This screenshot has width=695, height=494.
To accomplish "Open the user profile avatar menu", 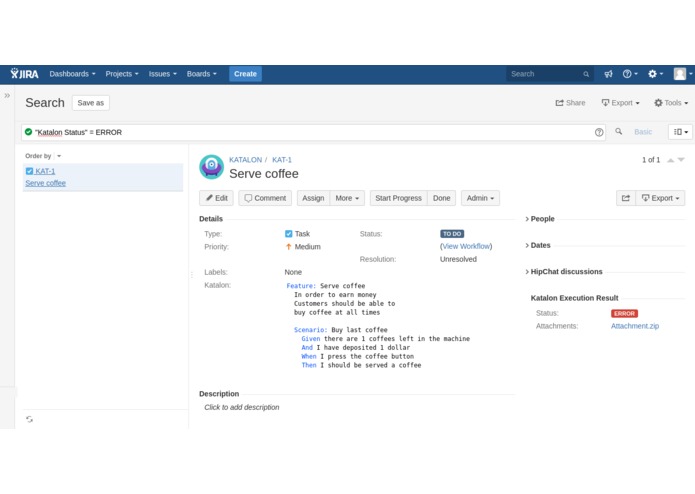I will coord(683,74).
